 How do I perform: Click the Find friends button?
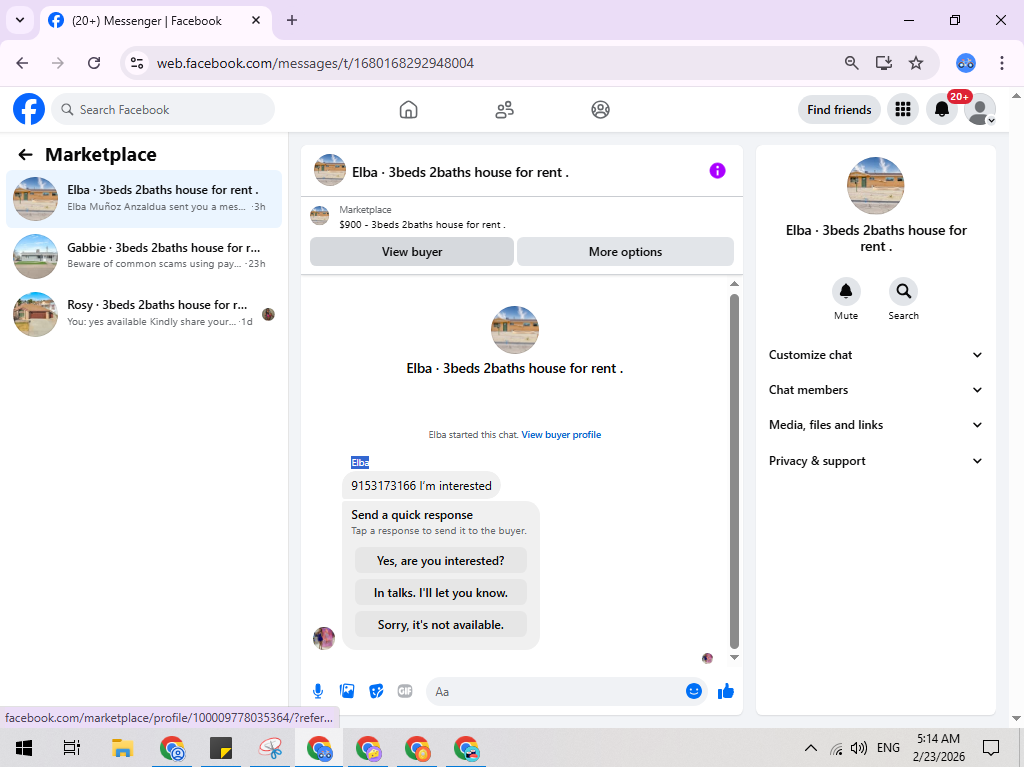tap(839, 110)
